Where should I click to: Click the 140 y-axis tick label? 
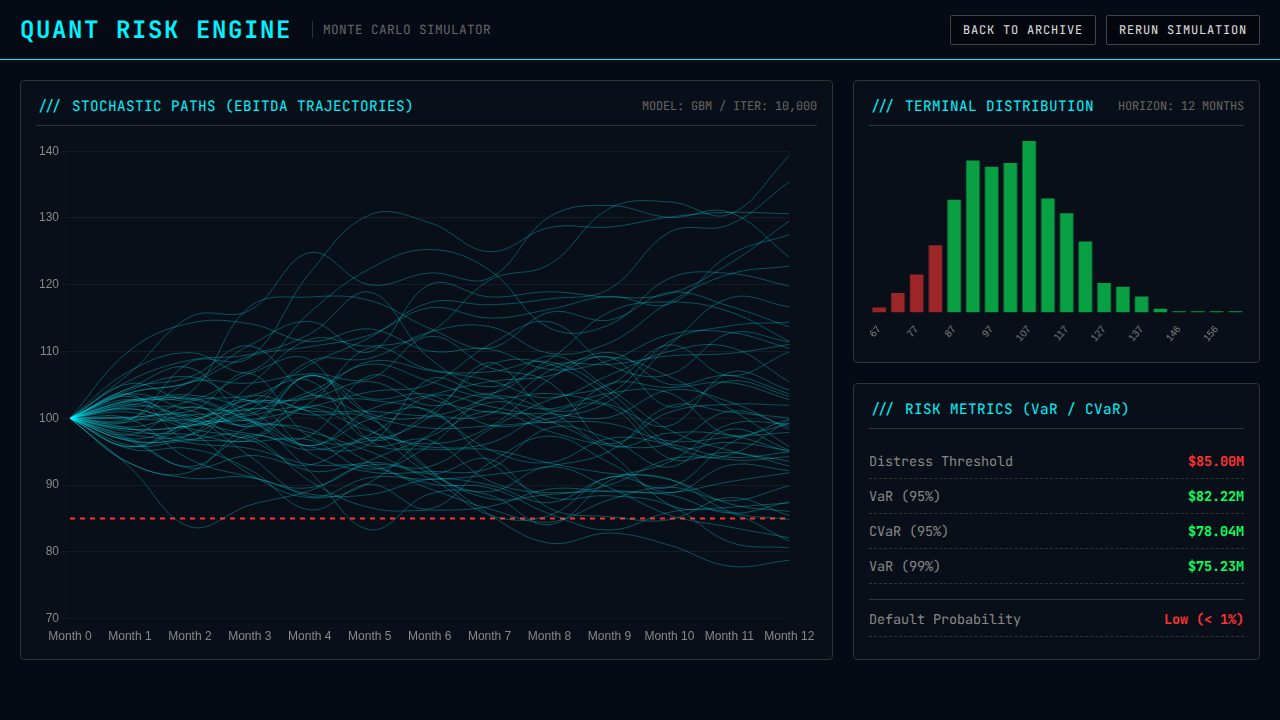tap(49, 151)
